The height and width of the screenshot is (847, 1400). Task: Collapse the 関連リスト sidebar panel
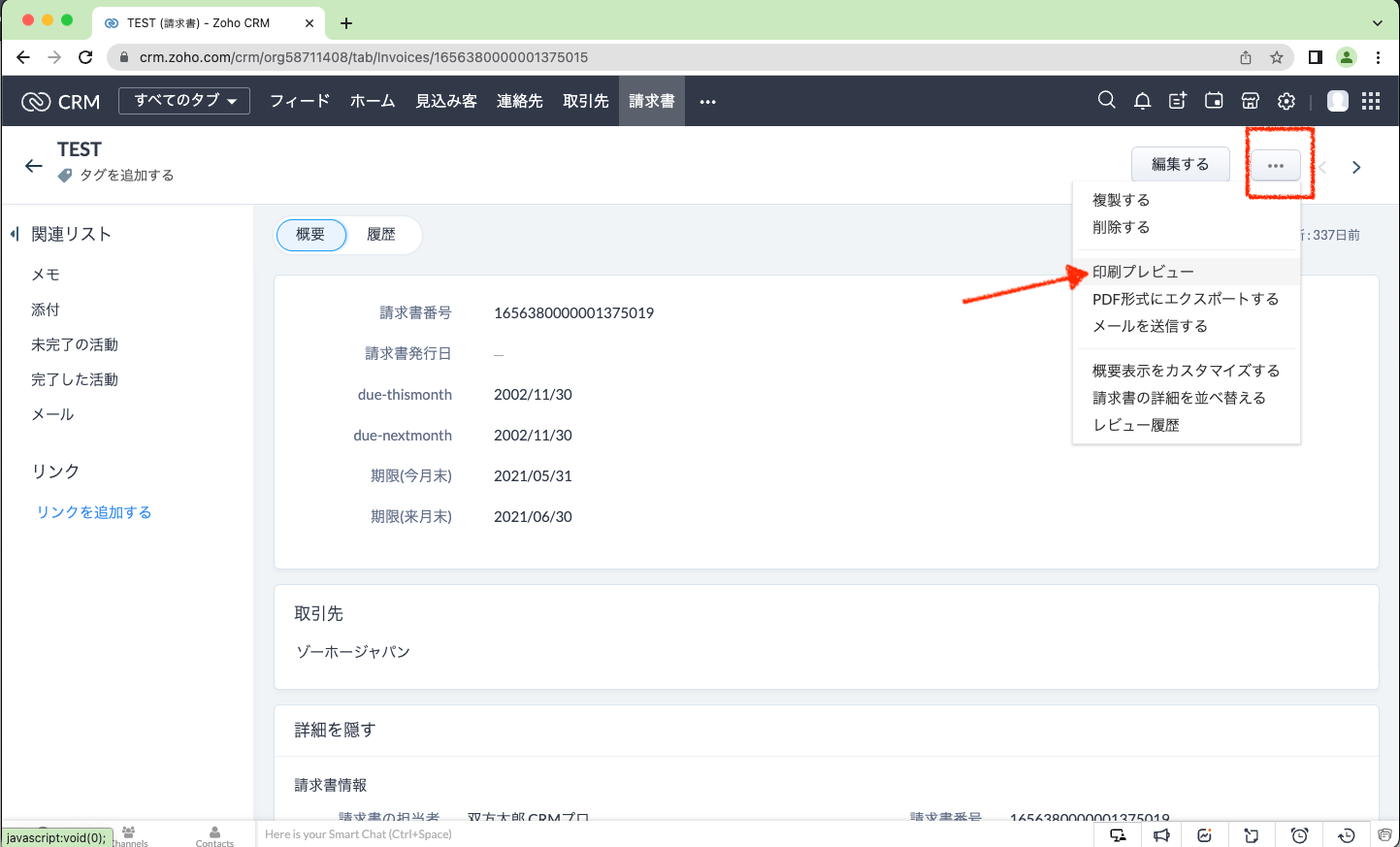coord(15,234)
